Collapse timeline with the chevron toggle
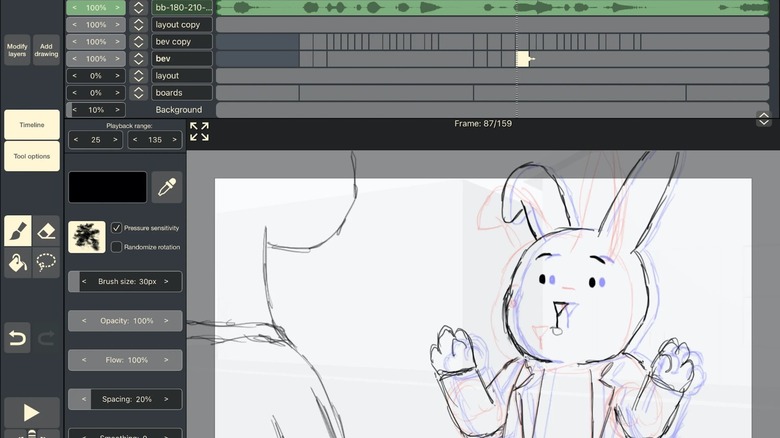This screenshot has width=780, height=438. (764, 119)
